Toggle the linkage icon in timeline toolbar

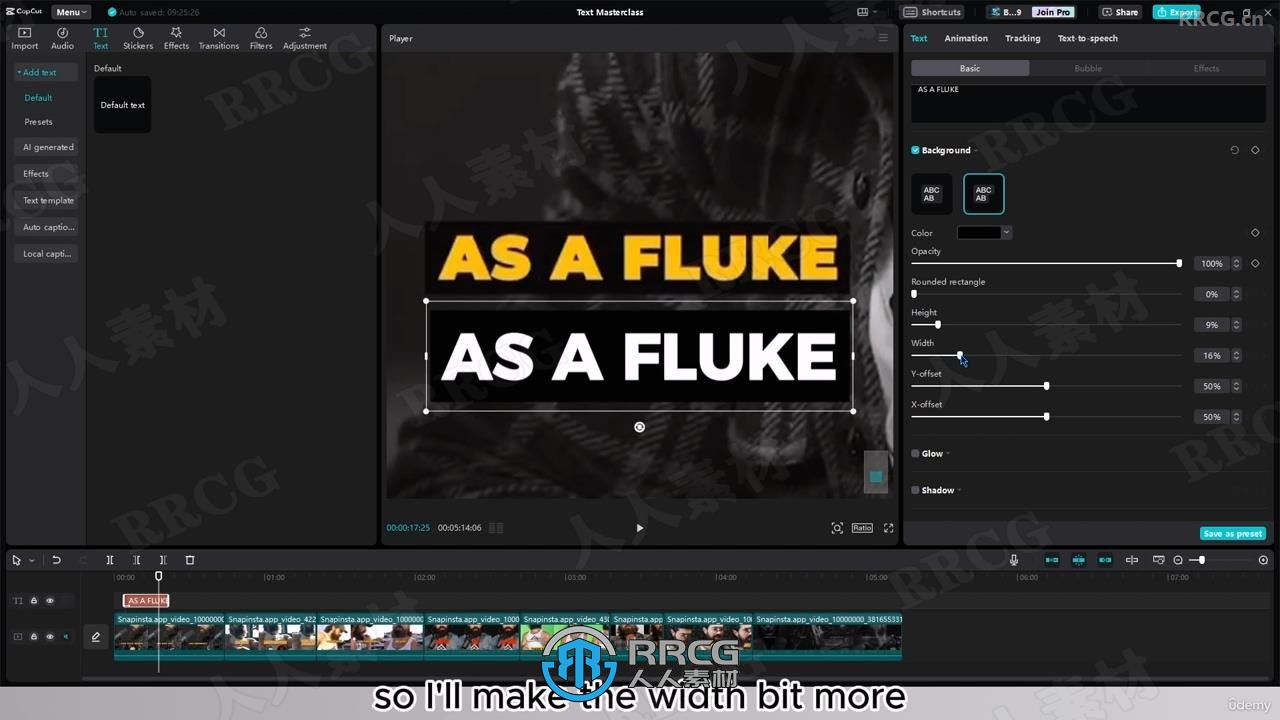tap(1105, 560)
